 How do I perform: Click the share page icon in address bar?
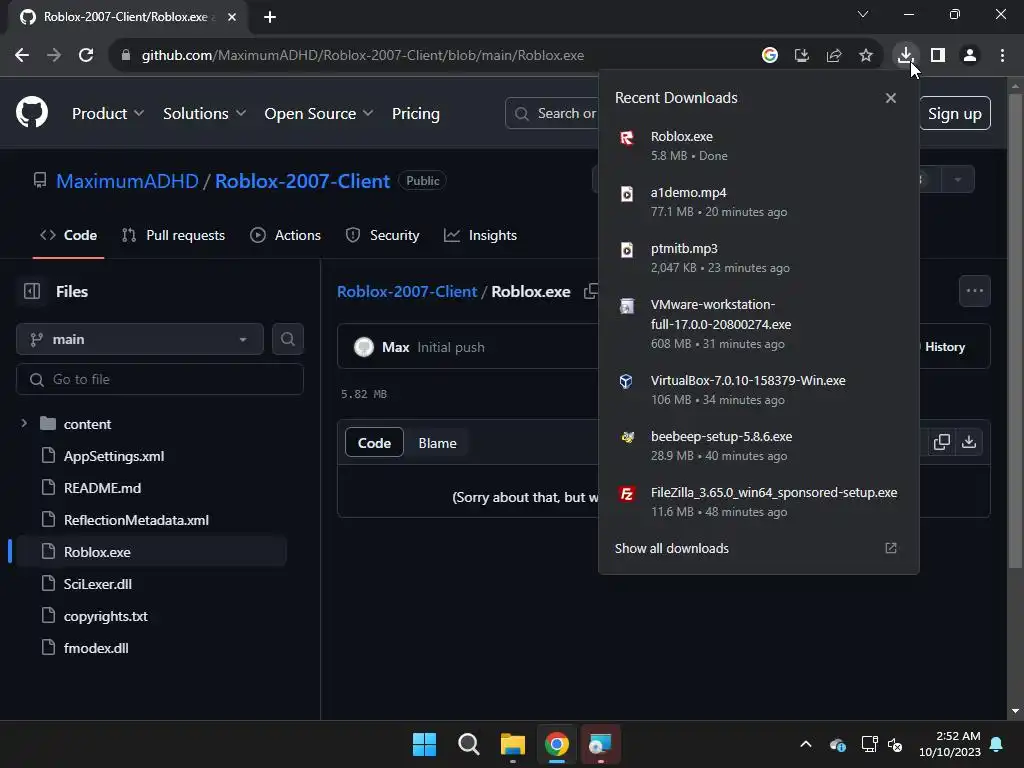[x=833, y=55]
